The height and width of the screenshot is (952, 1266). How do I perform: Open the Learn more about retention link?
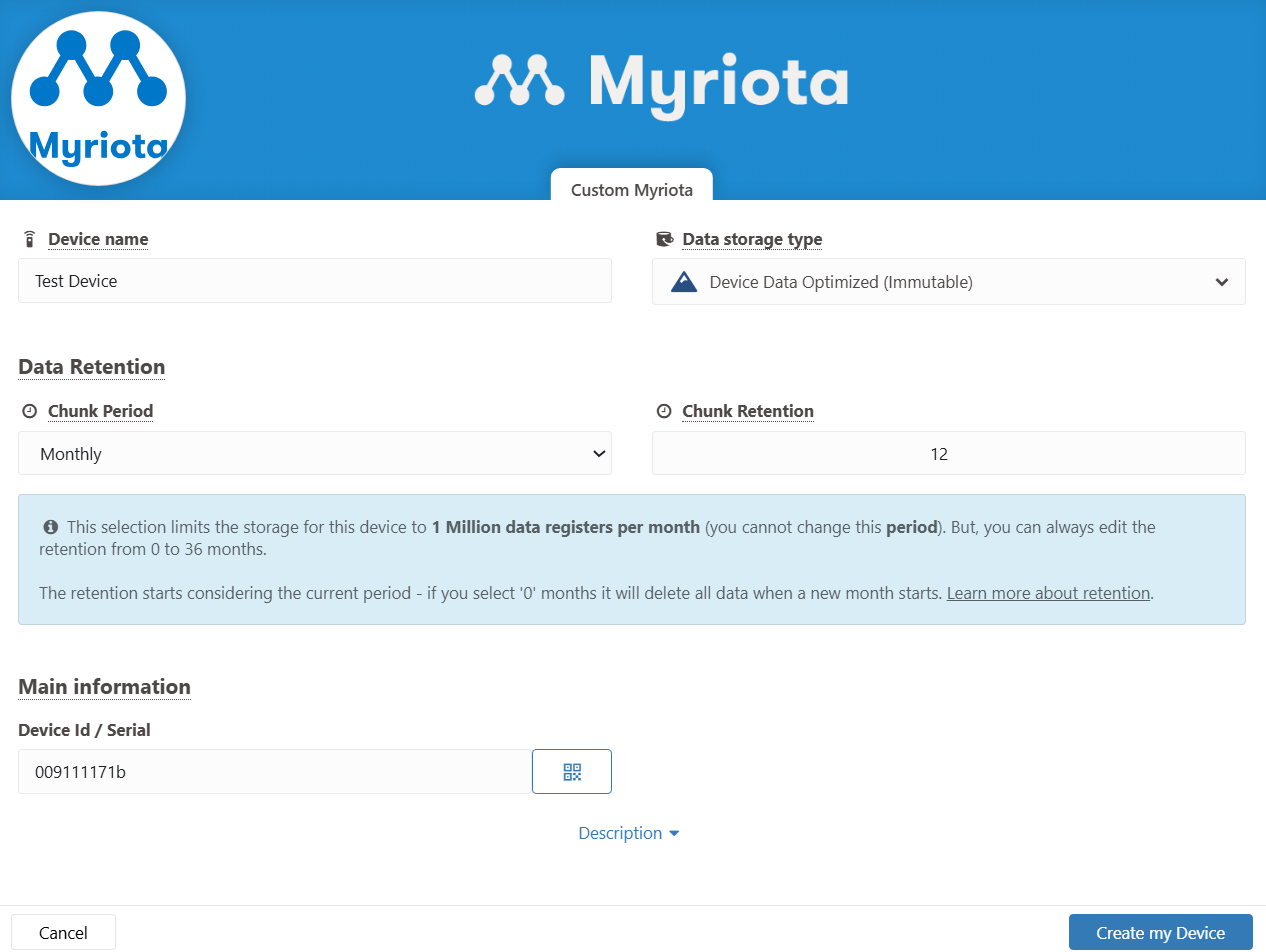pos(1048,593)
